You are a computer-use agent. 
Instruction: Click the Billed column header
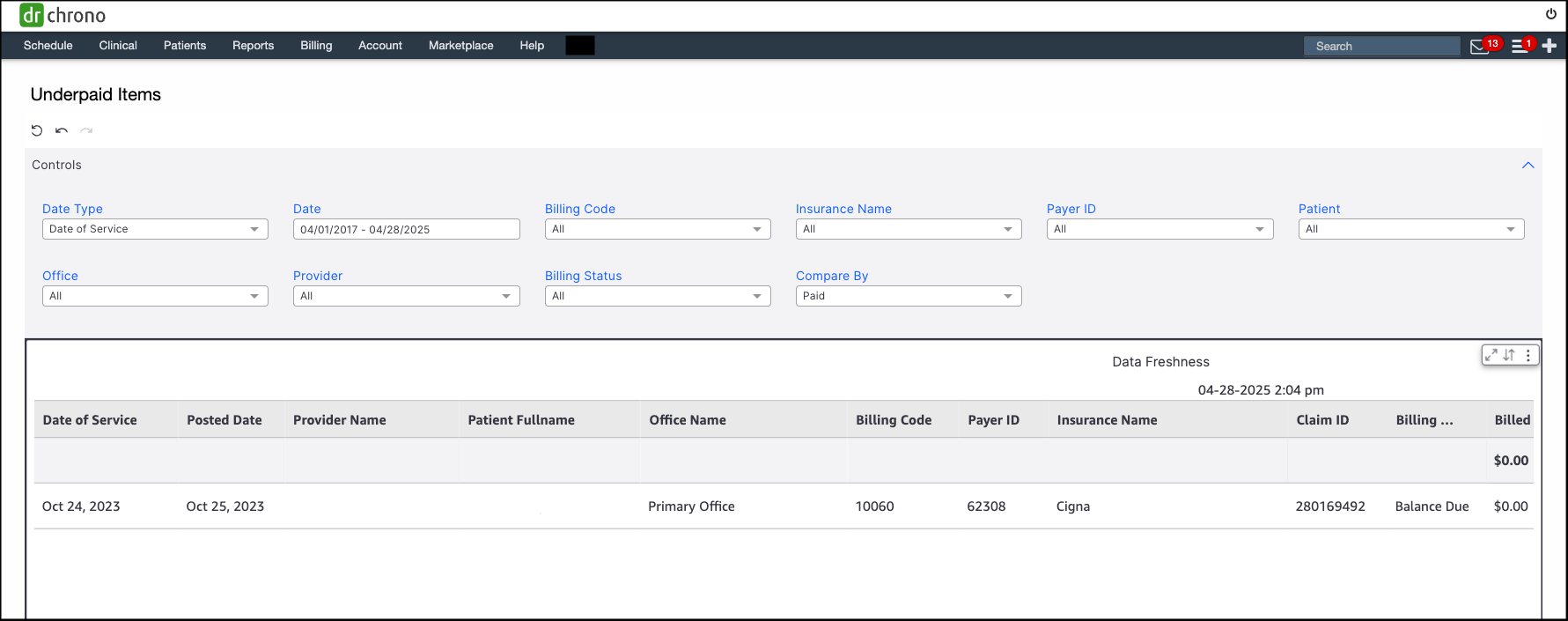click(1513, 420)
